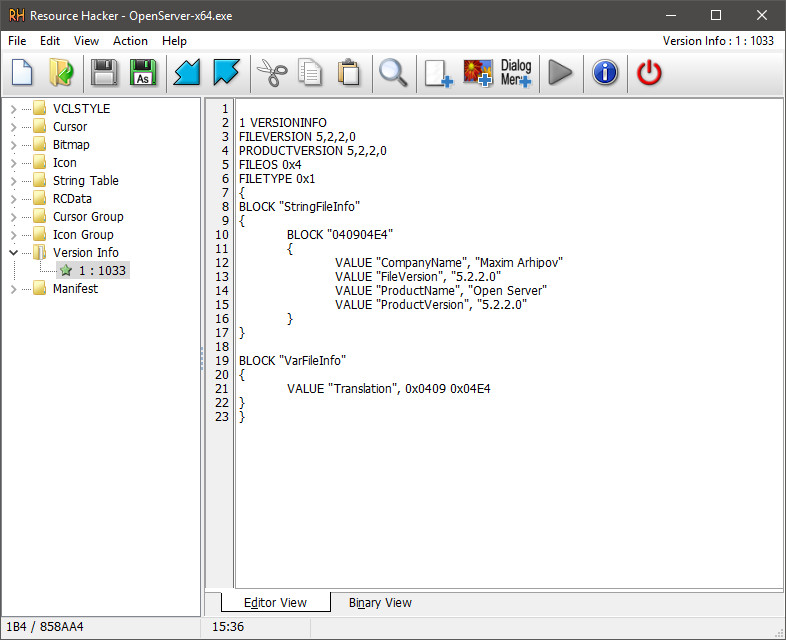Open the File menu
The width and height of the screenshot is (786, 640).
(17, 41)
